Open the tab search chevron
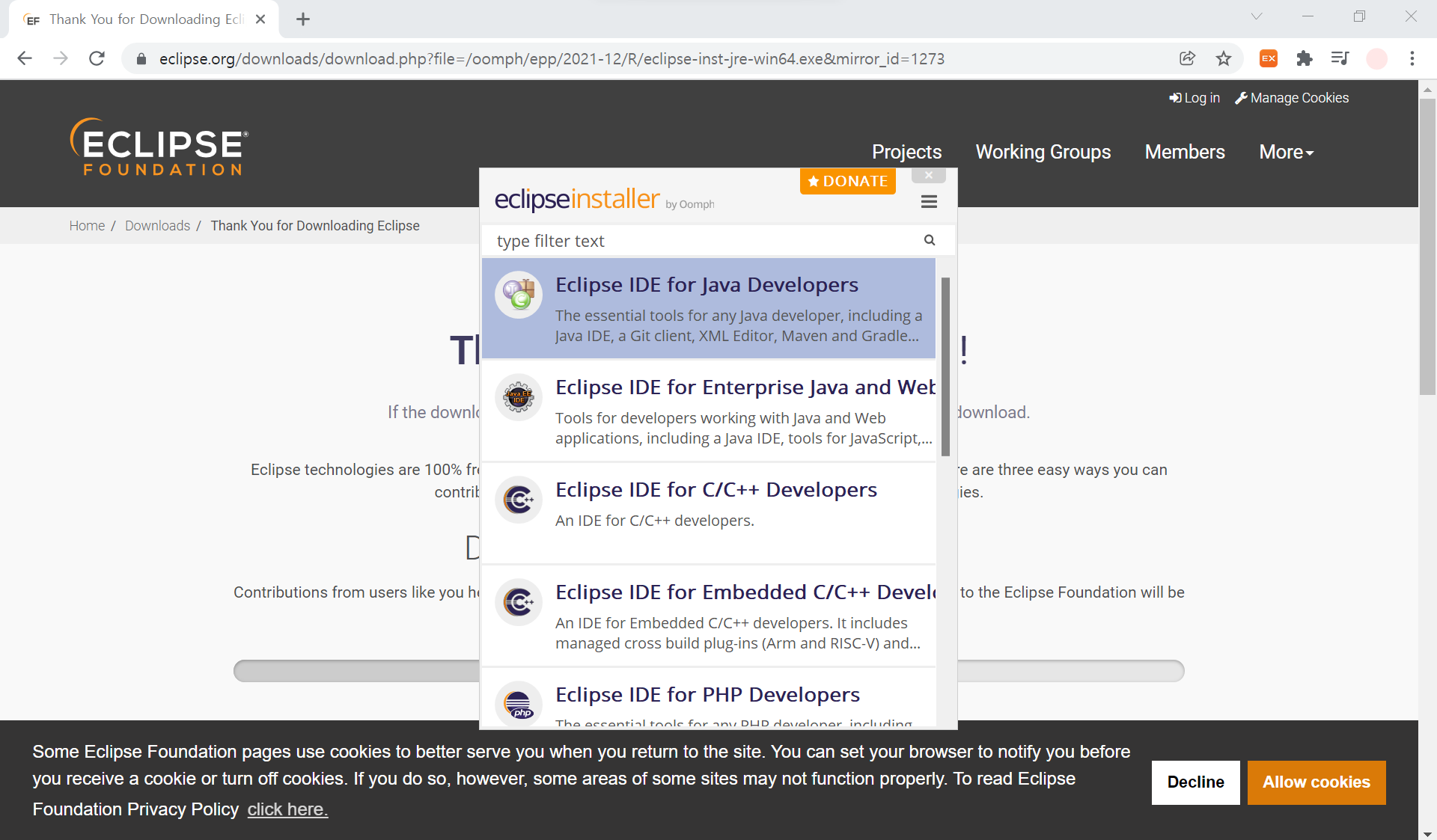Image resolution: width=1437 pixels, height=840 pixels. [x=1257, y=16]
